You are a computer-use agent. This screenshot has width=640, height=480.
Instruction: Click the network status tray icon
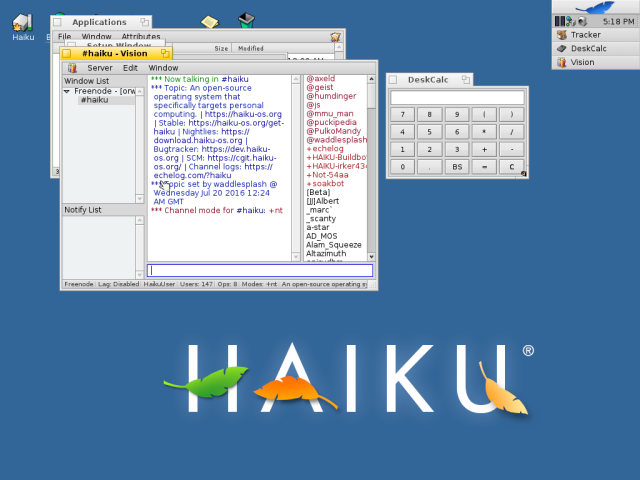pyautogui.click(x=571, y=21)
